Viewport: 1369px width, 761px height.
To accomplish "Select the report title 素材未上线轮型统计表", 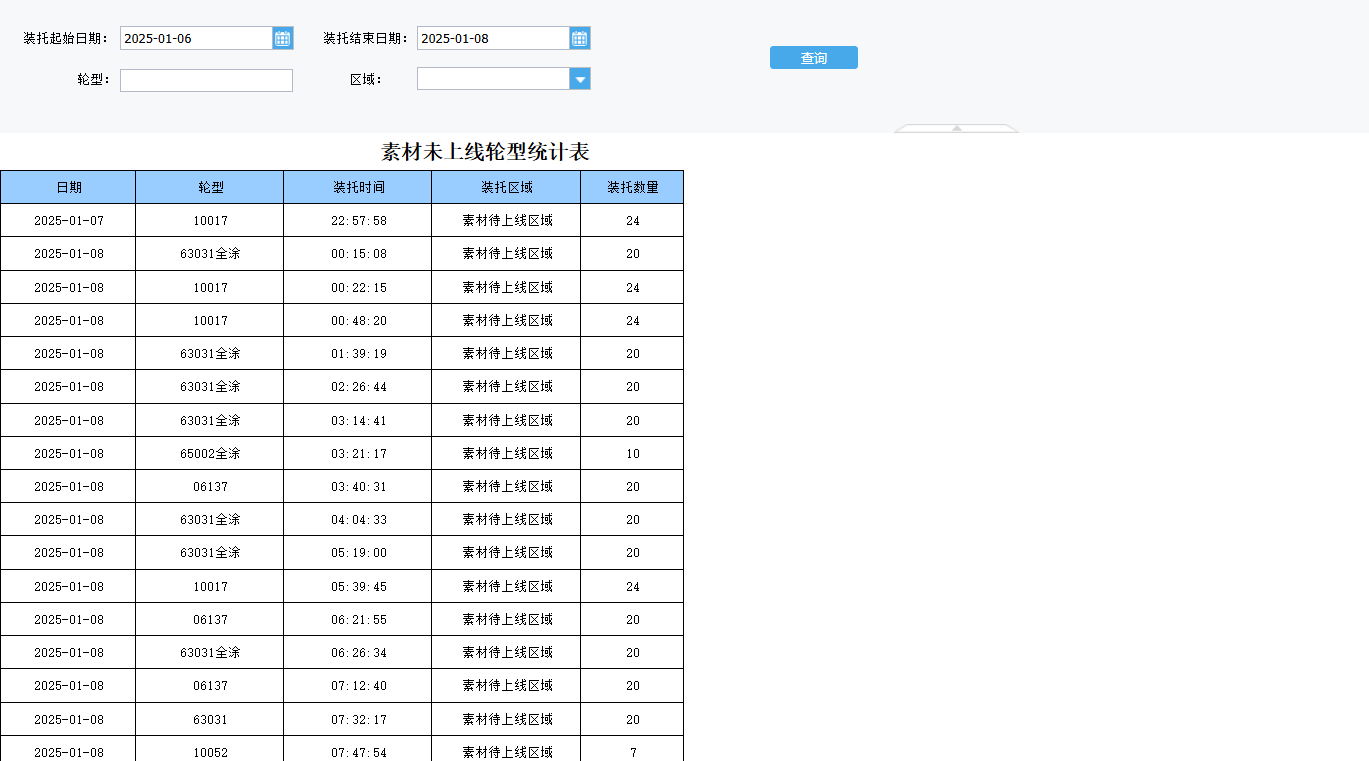I will pos(485,152).
